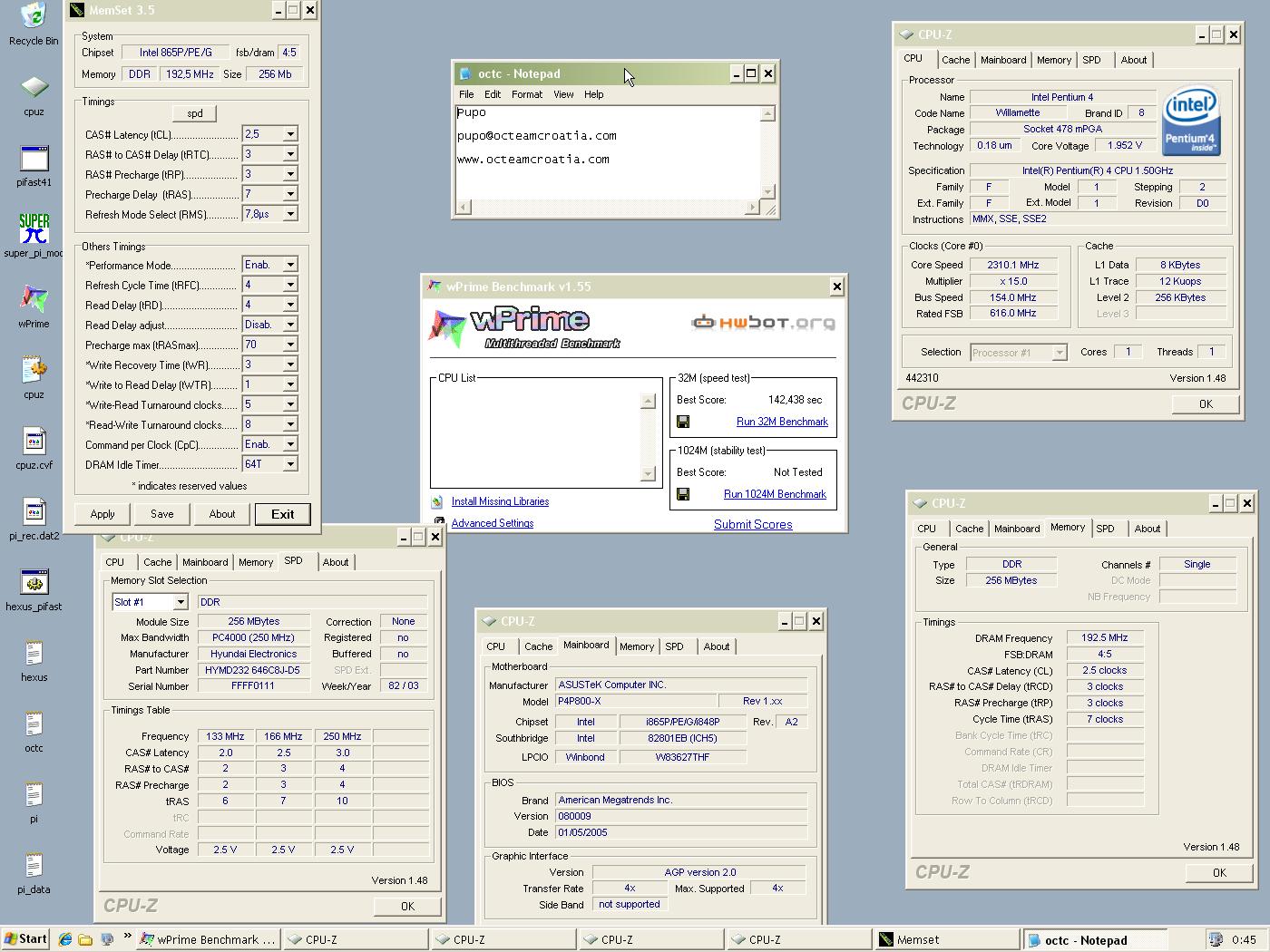Screen dimensions: 1270x952
Task: Click Notepad horizontal scrollbar right arrow
Action: [752, 208]
